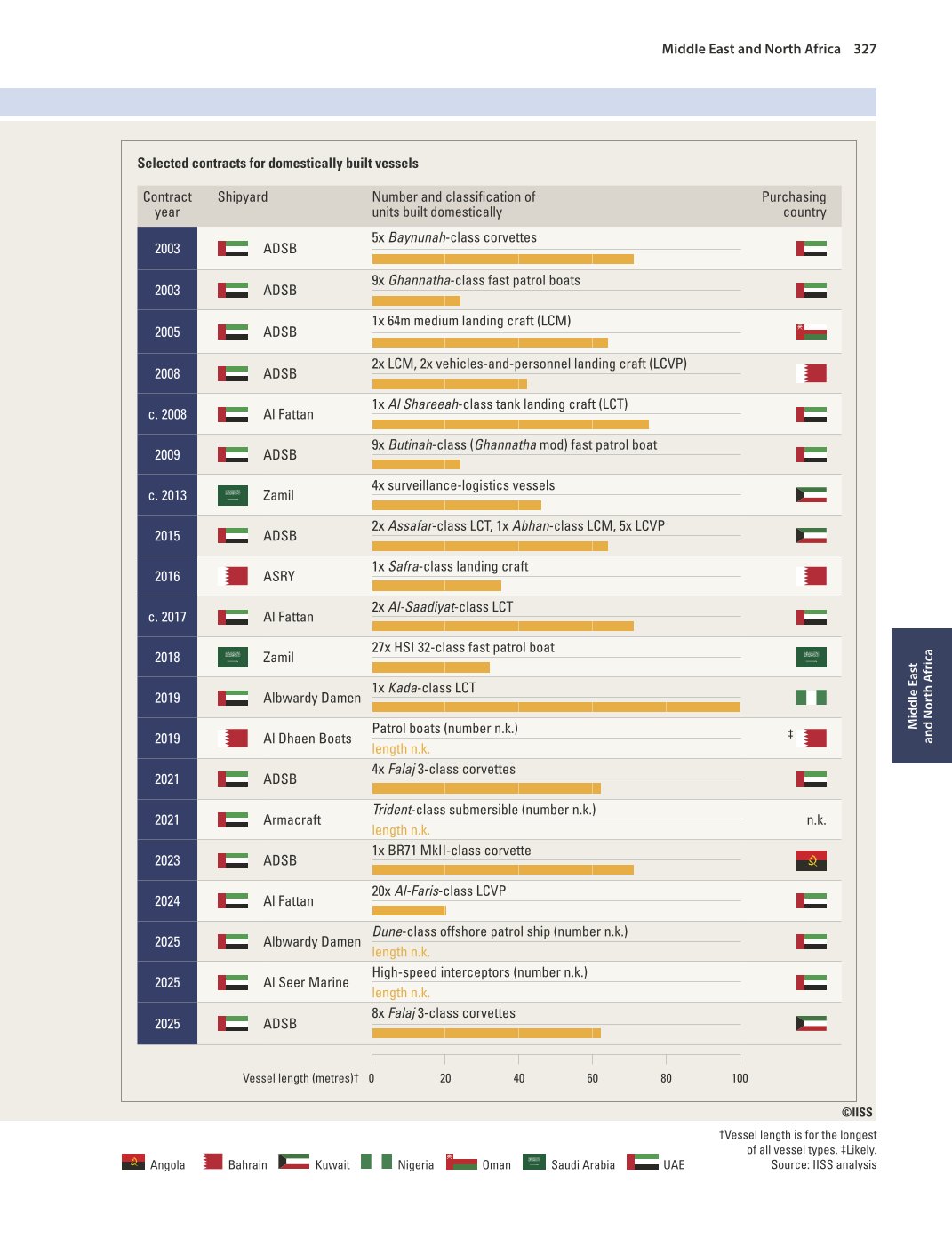Click the shipyard name Al Dhaen Boats
952x1239 pixels.
[x=308, y=739]
